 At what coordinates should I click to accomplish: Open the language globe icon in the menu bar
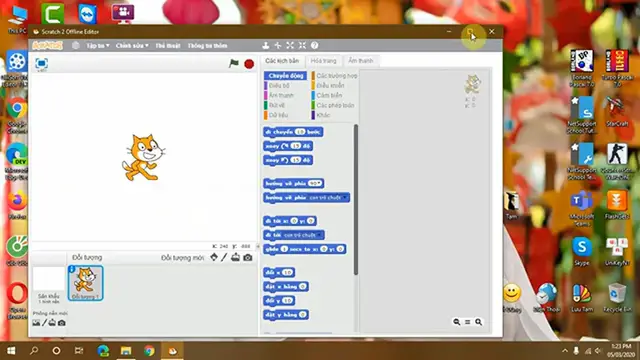coord(76,45)
